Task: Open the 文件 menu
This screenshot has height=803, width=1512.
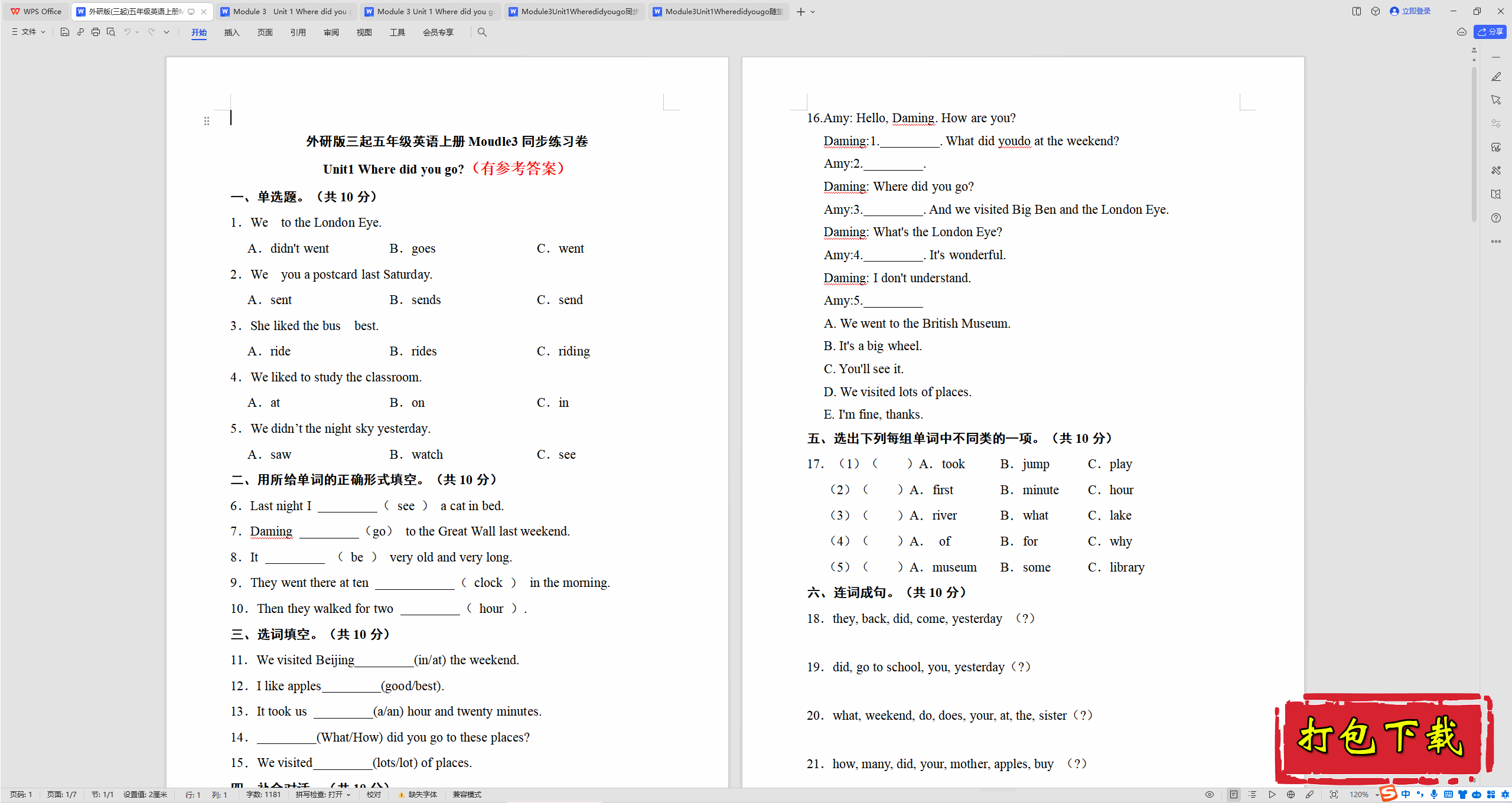Action: pyautogui.click(x=28, y=32)
